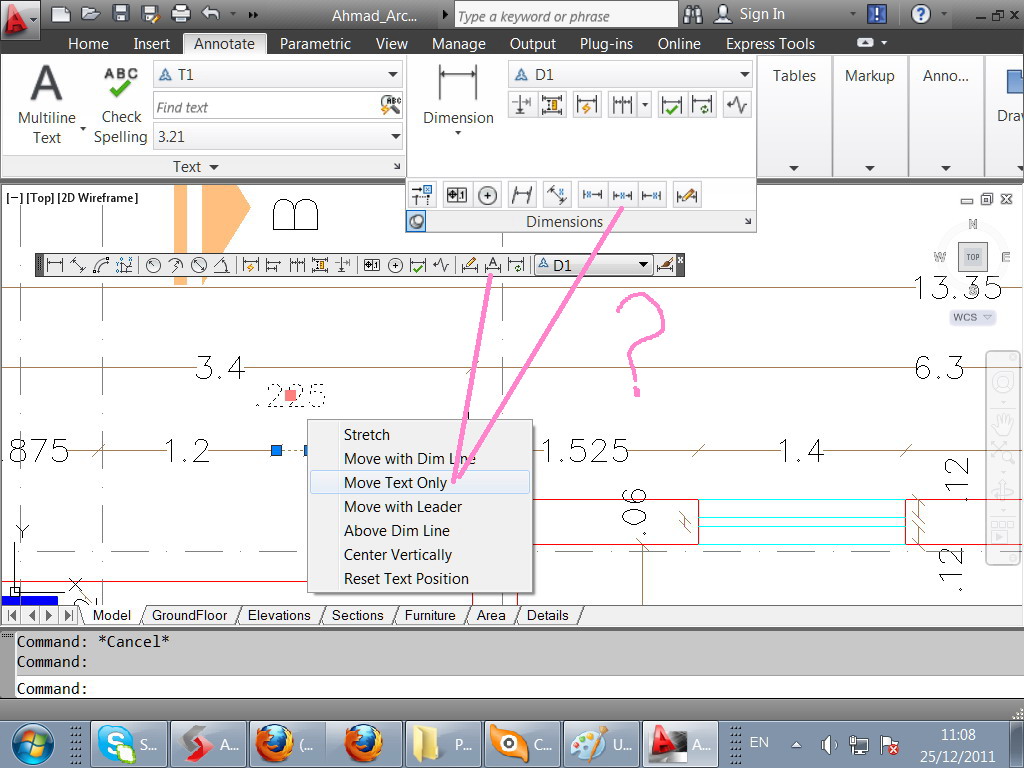
Task: Click the dimension Override pencil icon
Action: pos(686,195)
